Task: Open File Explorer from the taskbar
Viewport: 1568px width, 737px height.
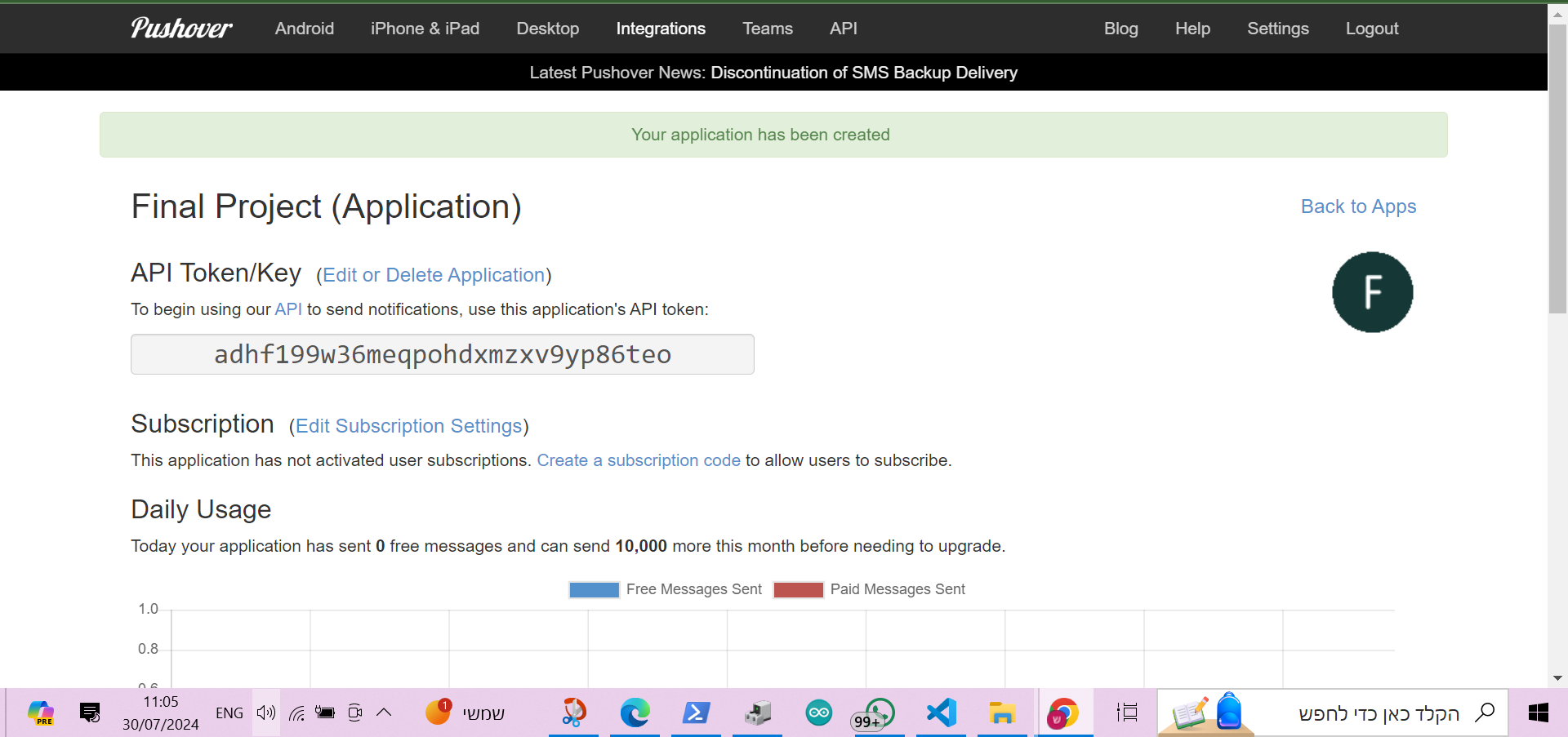Action: pos(1002,713)
